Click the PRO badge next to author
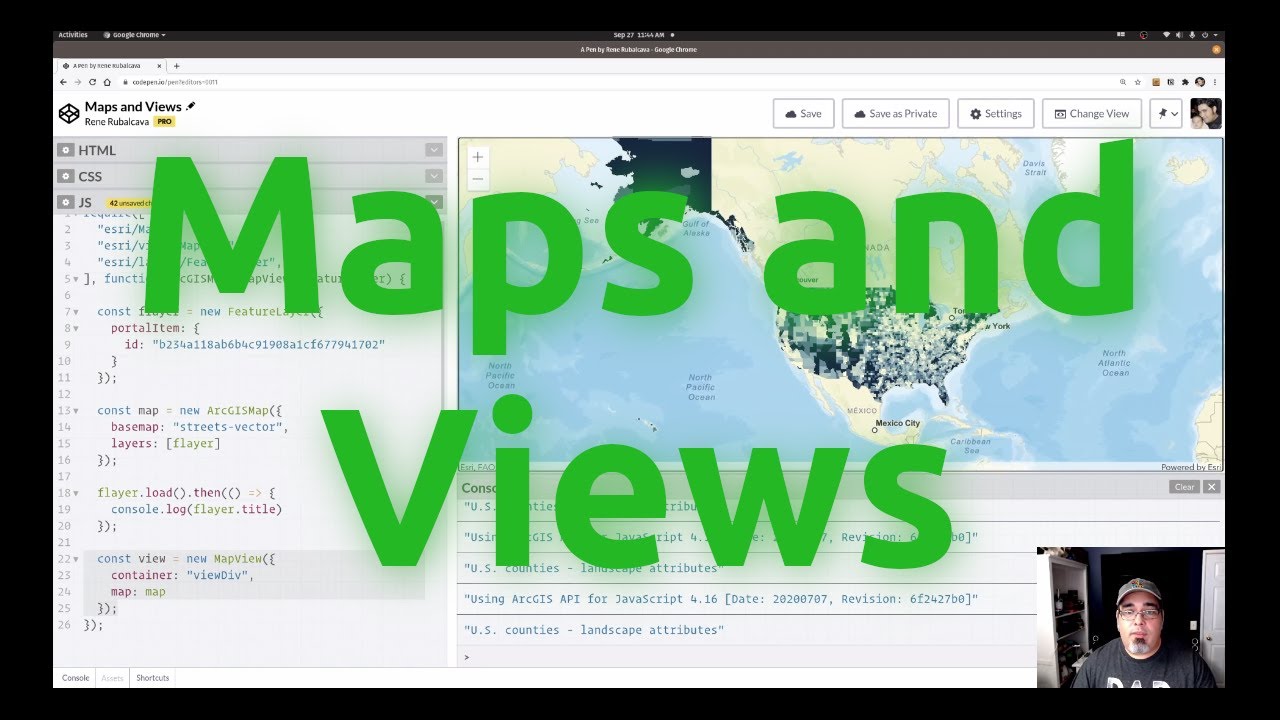Viewport: 1280px width, 720px height. (164, 121)
